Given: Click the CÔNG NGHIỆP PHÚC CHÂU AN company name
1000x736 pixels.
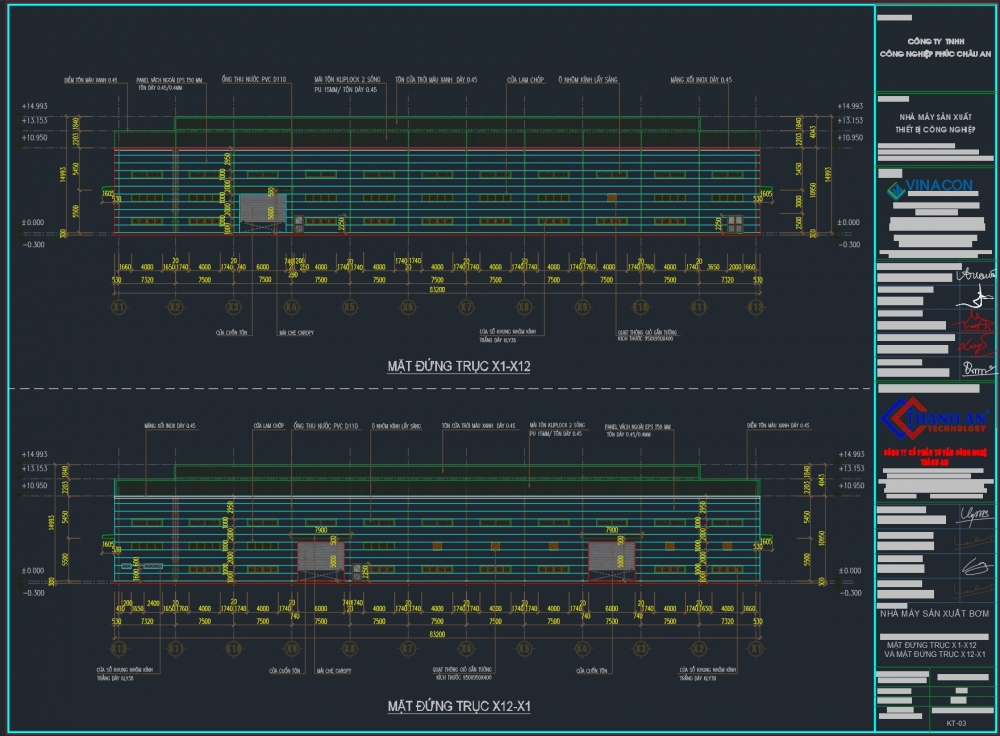Looking at the screenshot, I should pyautogui.click(x=934, y=54).
